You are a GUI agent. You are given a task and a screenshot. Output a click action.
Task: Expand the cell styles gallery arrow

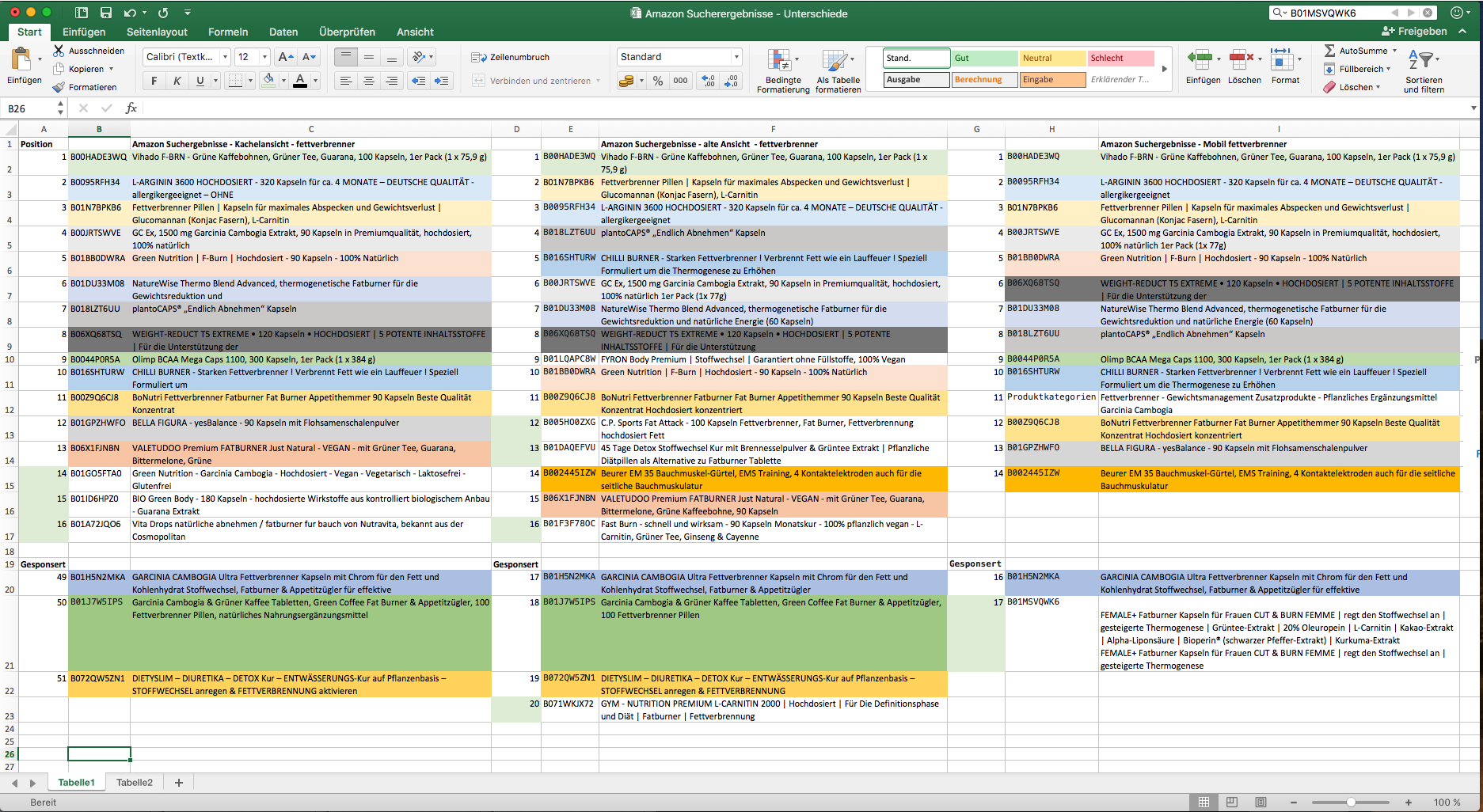click(x=1164, y=69)
